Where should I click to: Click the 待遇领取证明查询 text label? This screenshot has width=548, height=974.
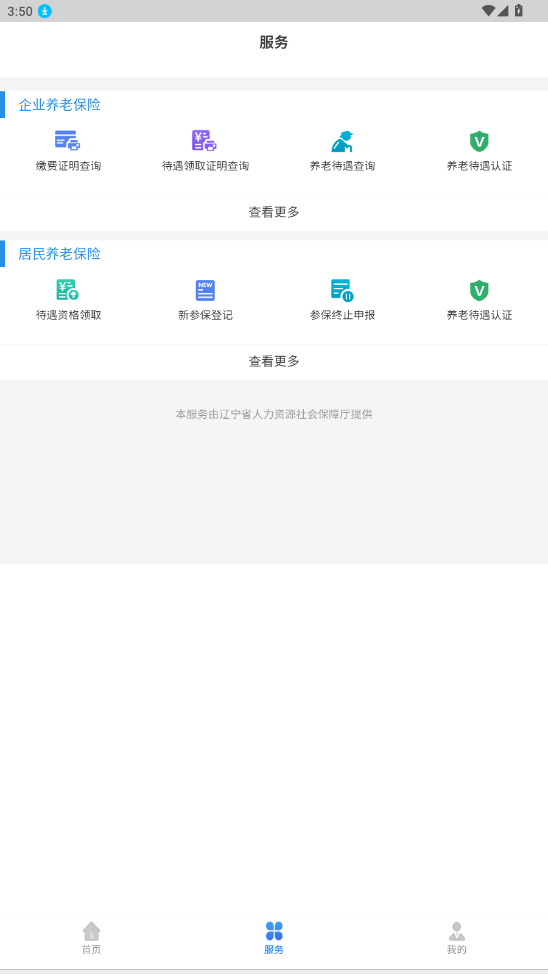tap(206, 166)
